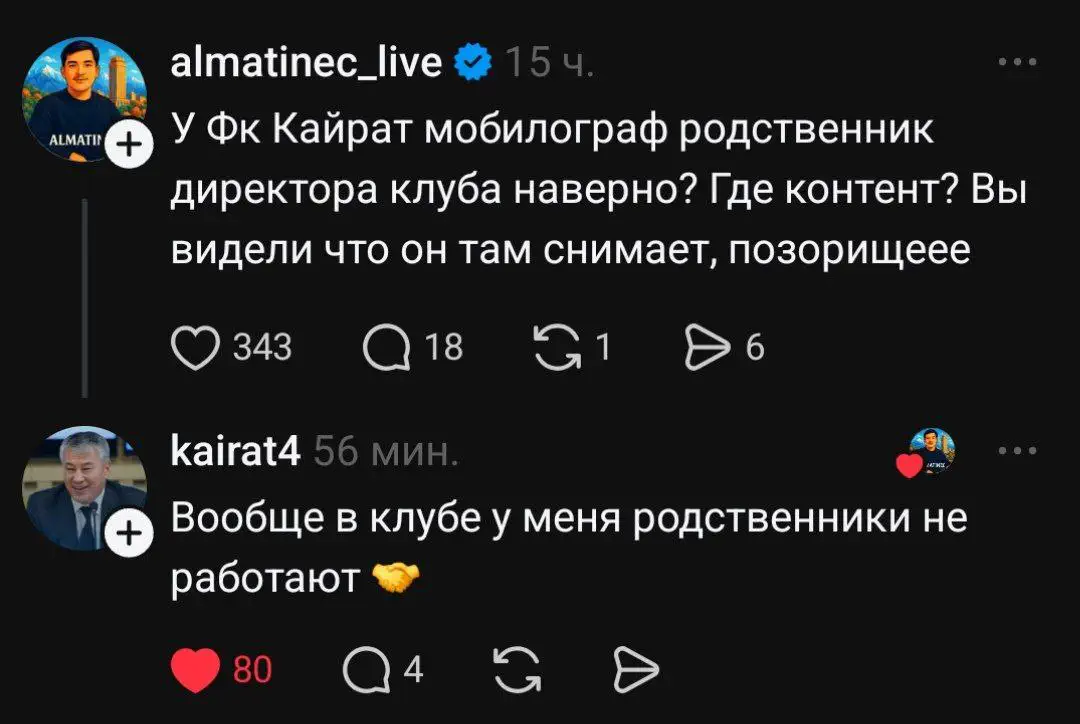Unlike the kairat4 reply
Viewport: 1080px width, 724px height.
(196, 669)
